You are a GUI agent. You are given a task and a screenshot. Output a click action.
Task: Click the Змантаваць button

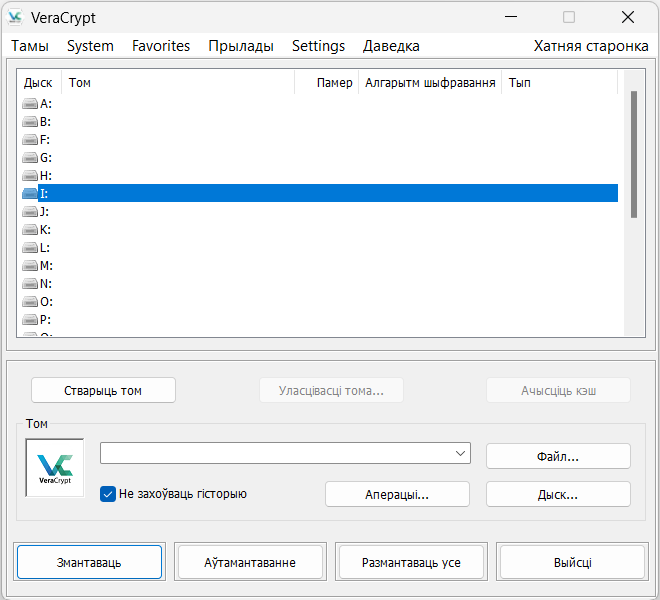pos(89,562)
